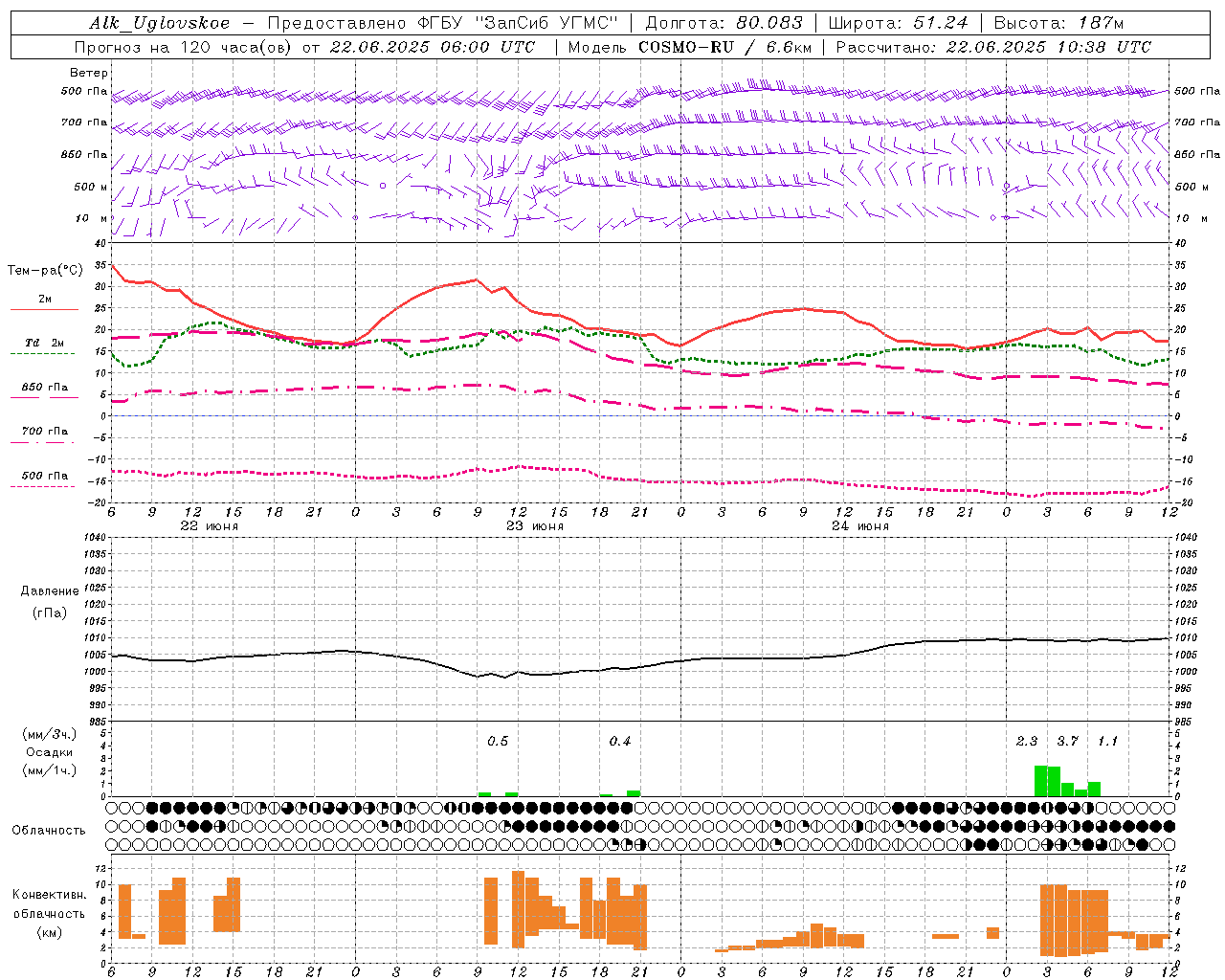Image resolution: width=1225 pixels, height=980 pixels.
Task: Click the 850 гПа temperature legend entry
Action: 45,388
